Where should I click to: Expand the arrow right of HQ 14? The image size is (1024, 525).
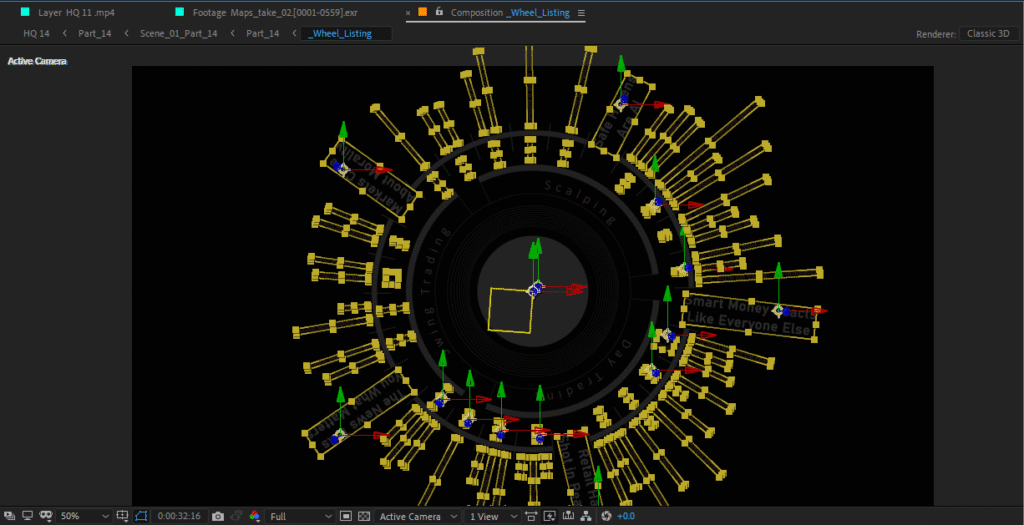click(64, 33)
